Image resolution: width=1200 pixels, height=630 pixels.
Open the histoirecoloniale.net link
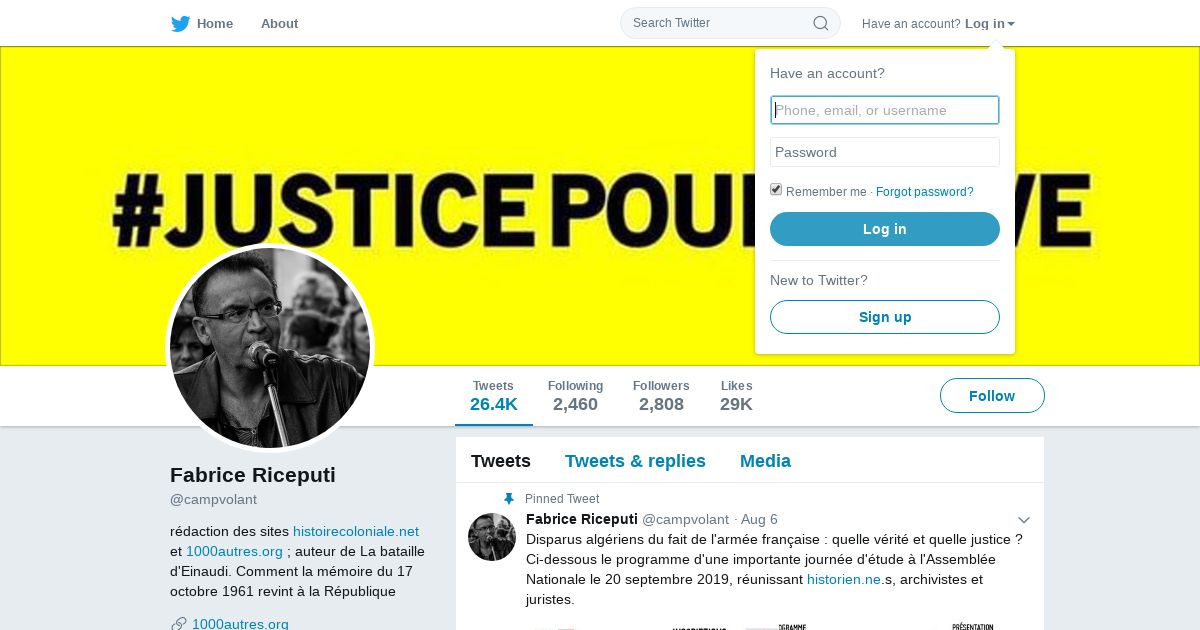coord(356,532)
